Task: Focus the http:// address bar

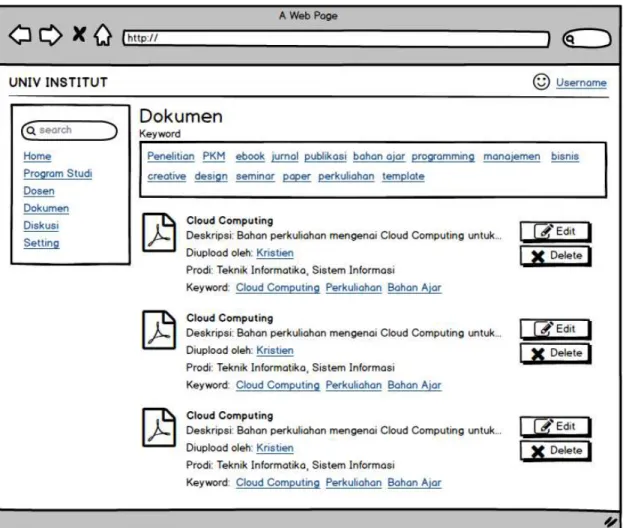Action: click(336, 39)
